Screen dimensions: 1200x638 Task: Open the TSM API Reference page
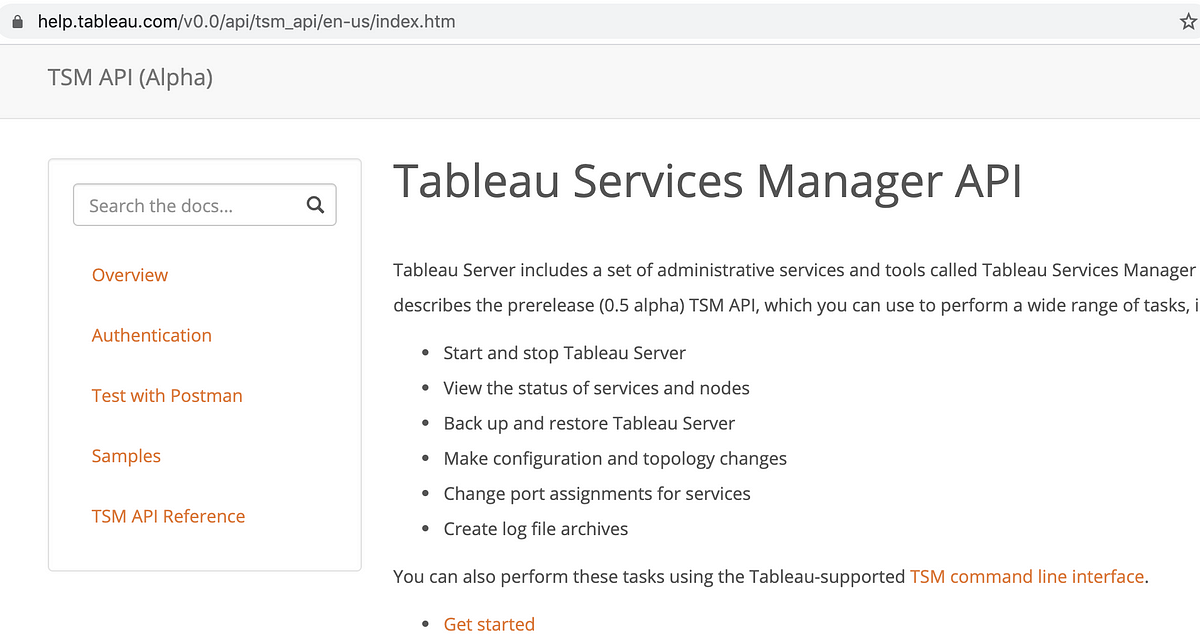[168, 515]
